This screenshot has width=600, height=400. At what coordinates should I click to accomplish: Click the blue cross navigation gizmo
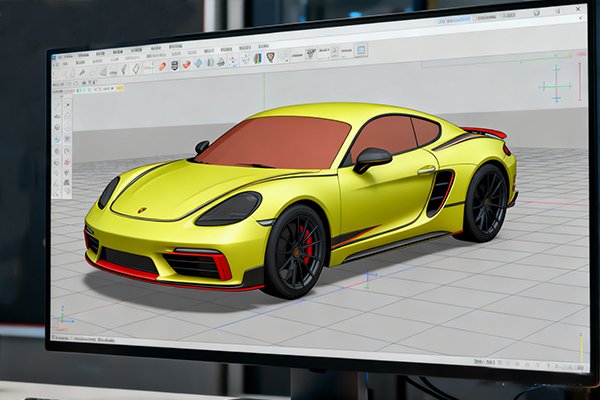(555, 86)
